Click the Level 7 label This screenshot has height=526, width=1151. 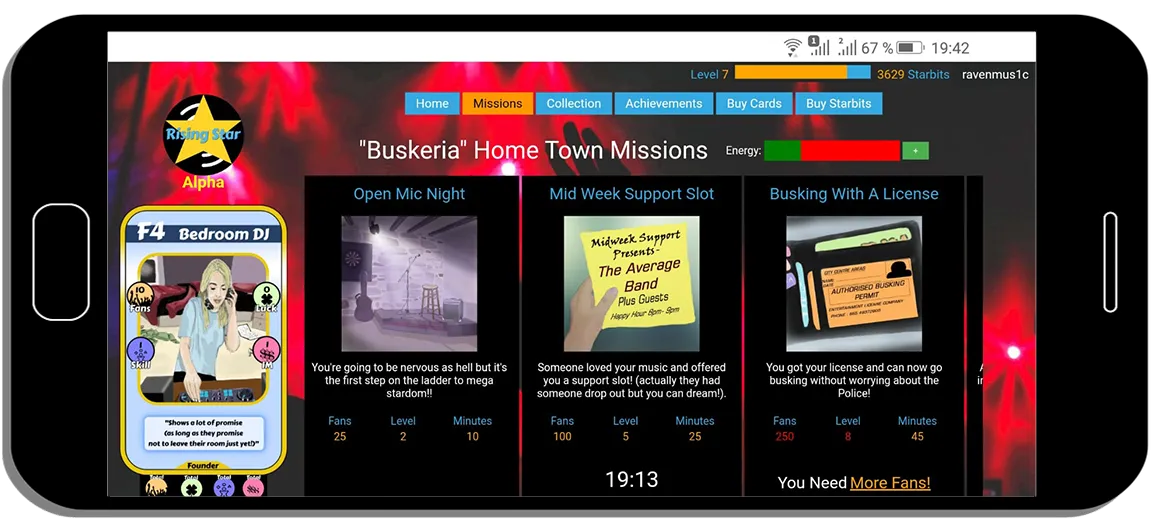pos(709,74)
